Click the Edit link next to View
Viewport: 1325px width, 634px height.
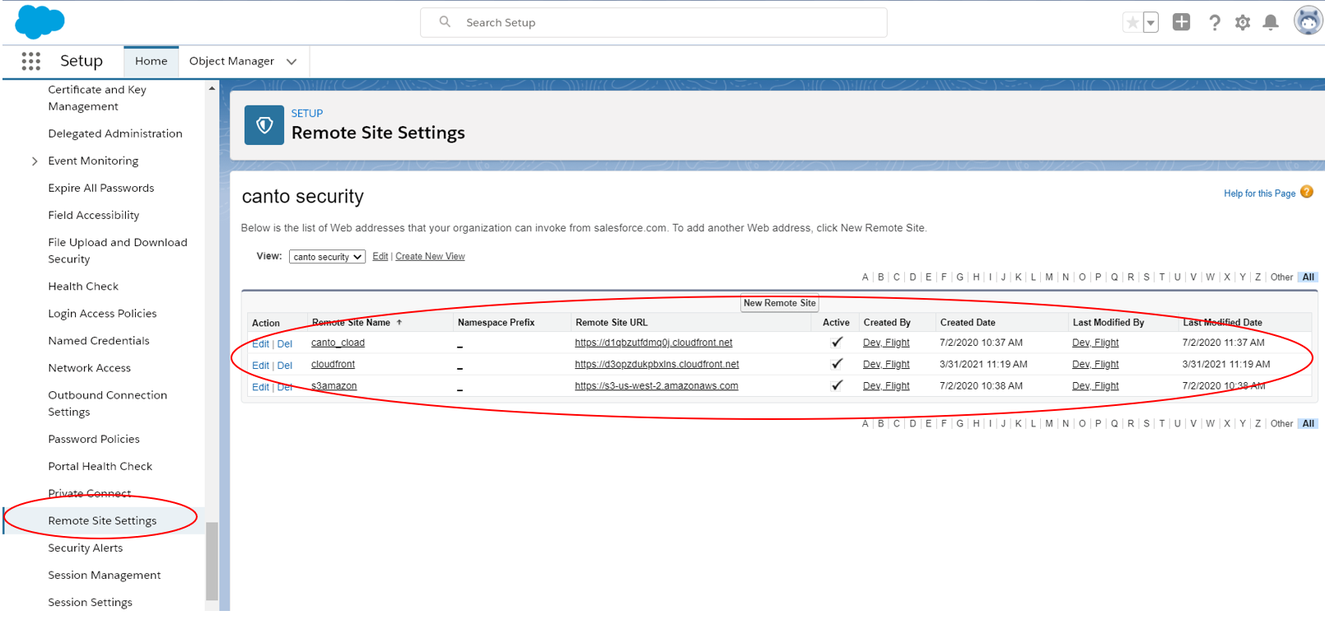[x=380, y=257]
